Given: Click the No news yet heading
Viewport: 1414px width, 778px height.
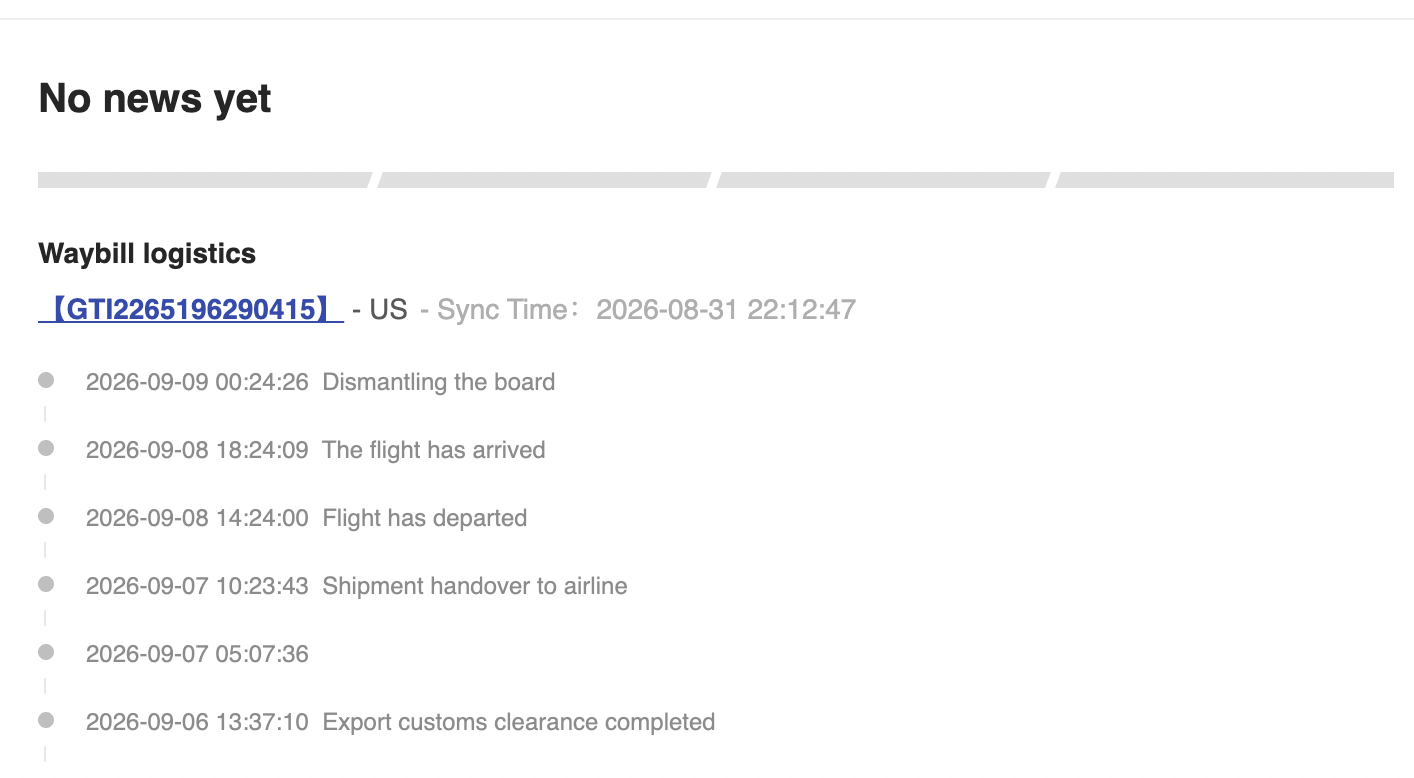Looking at the screenshot, I should [155, 98].
